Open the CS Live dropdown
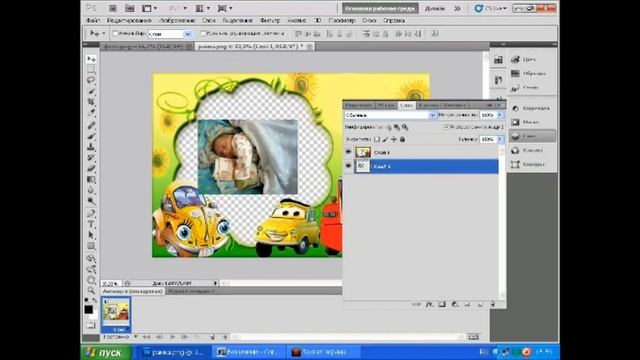The height and width of the screenshot is (360, 640). pyautogui.click(x=491, y=8)
